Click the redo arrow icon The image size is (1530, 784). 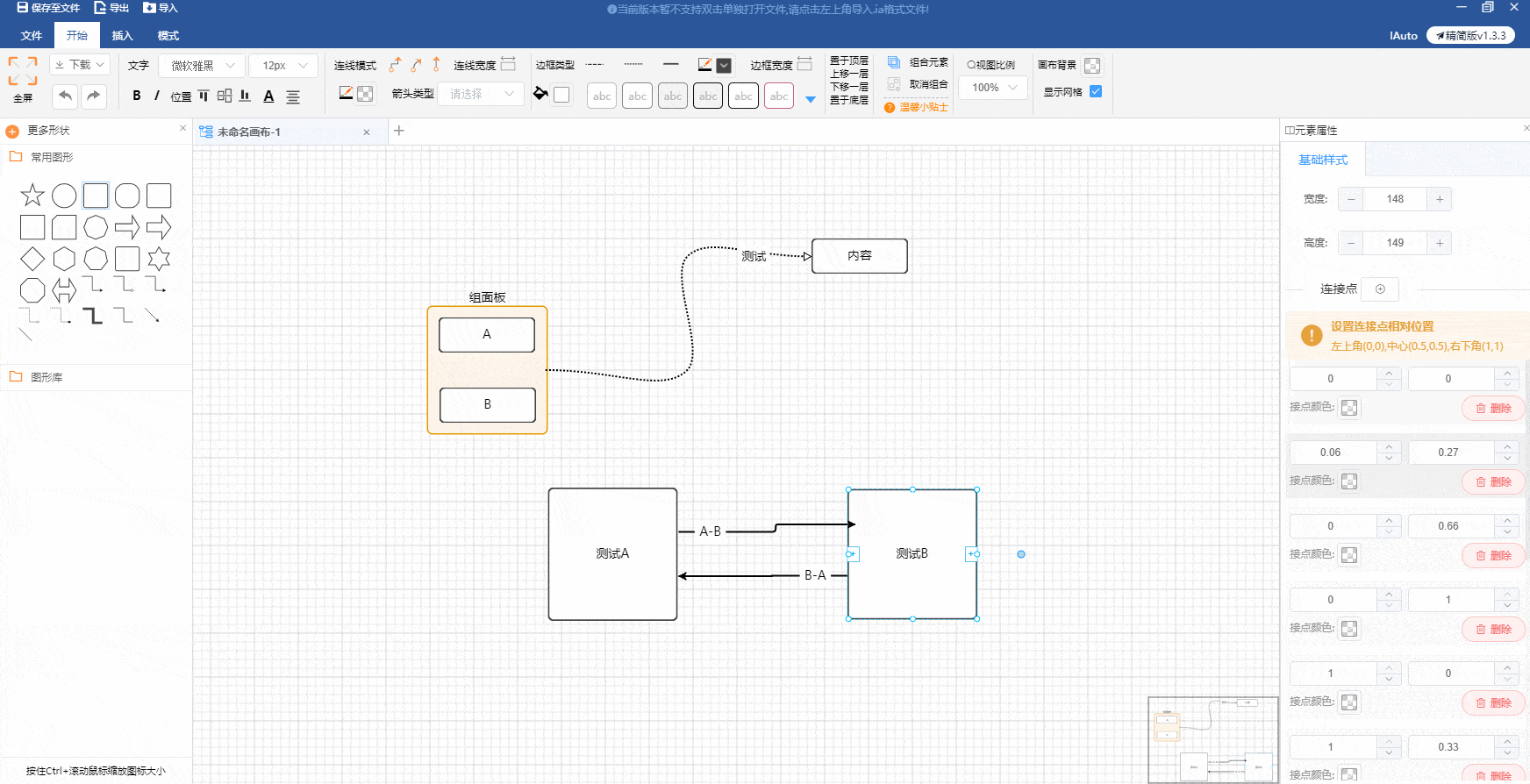tap(94, 96)
